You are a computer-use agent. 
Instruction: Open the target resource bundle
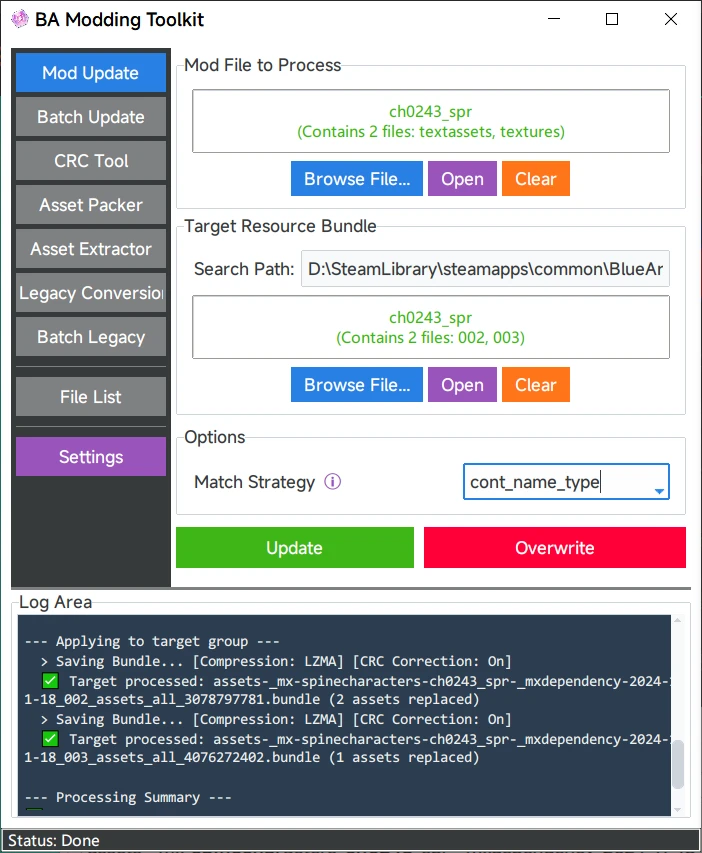tap(463, 385)
